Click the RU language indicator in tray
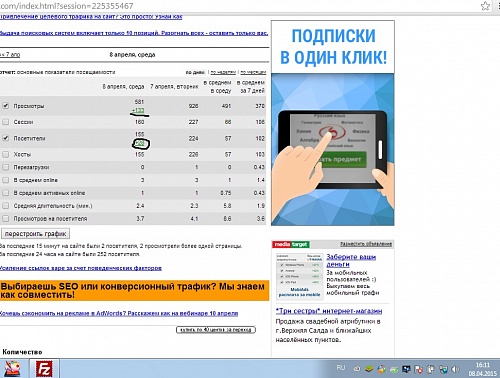The image size is (500, 378). tap(341, 367)
